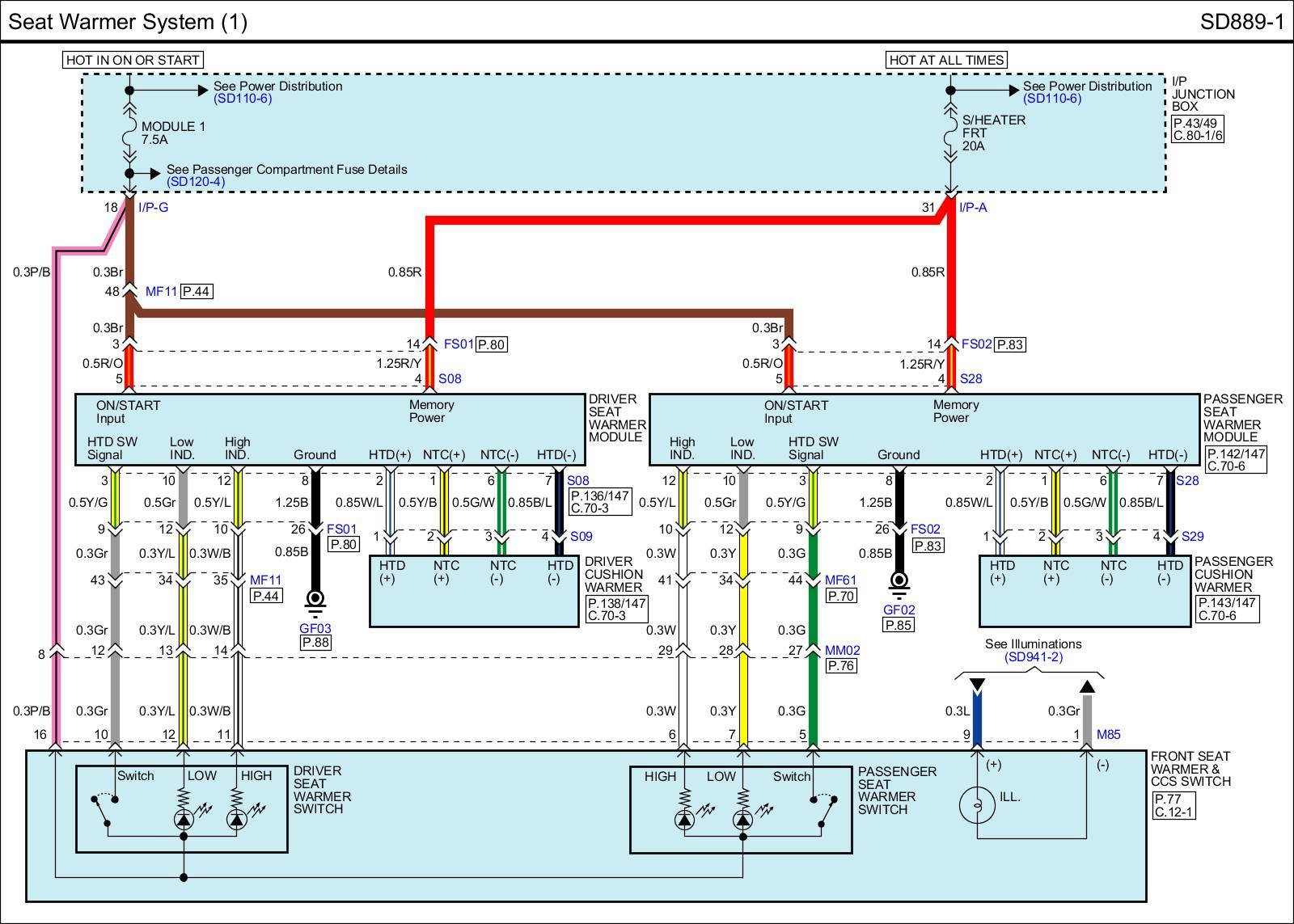Click FS02 label at pin 26
Screen dimensions: 1294x924
click(926, 530)
